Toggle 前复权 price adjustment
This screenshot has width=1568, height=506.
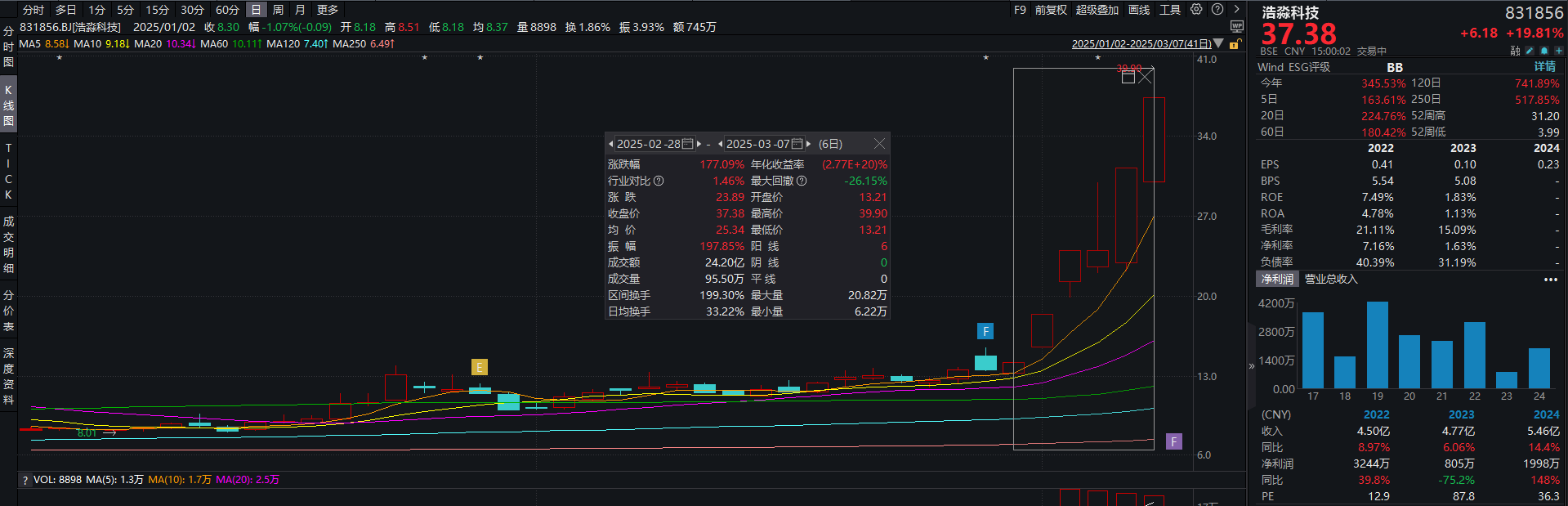click(x=1051, y=10)
